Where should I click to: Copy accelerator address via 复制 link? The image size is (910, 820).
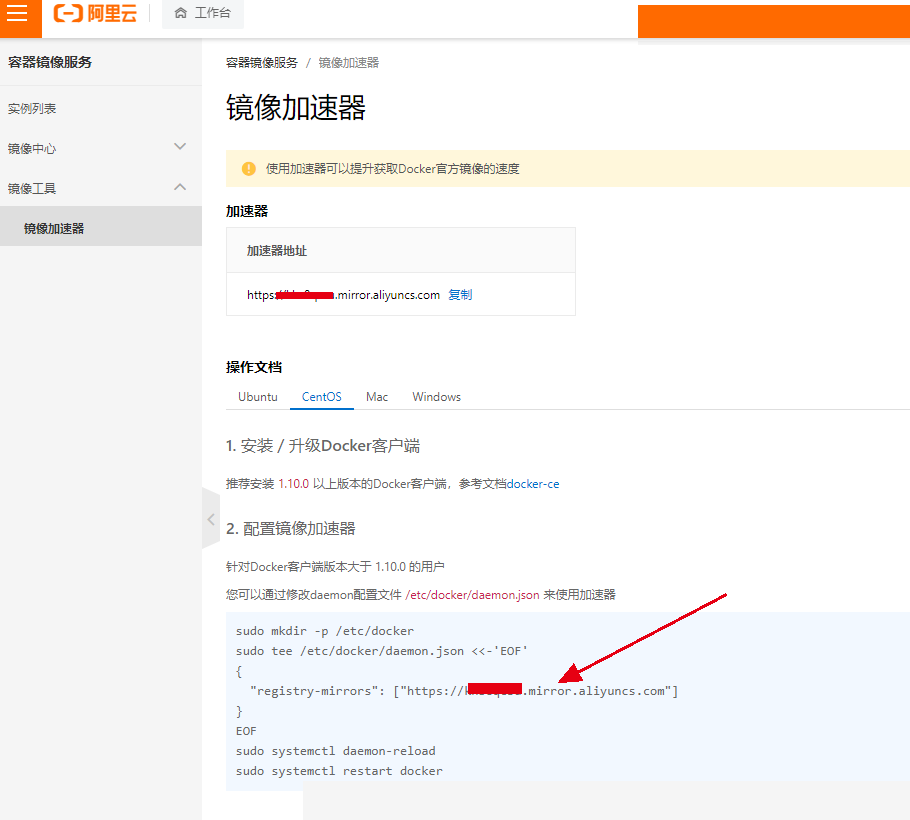click(x=460, y=295)
